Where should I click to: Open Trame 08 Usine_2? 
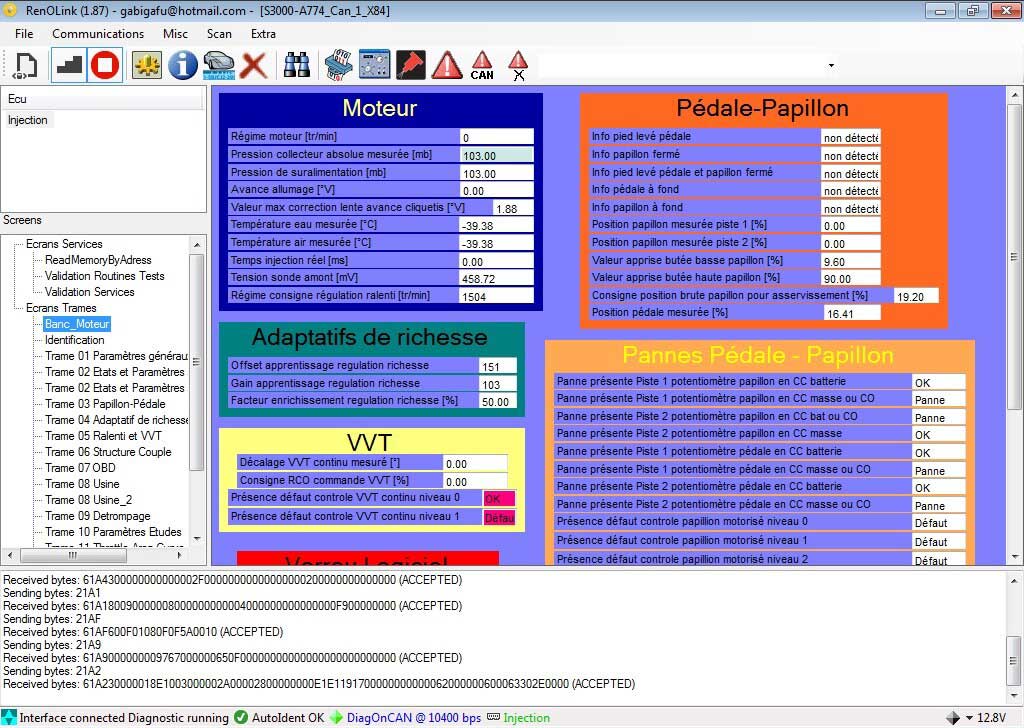click(89, 499)
